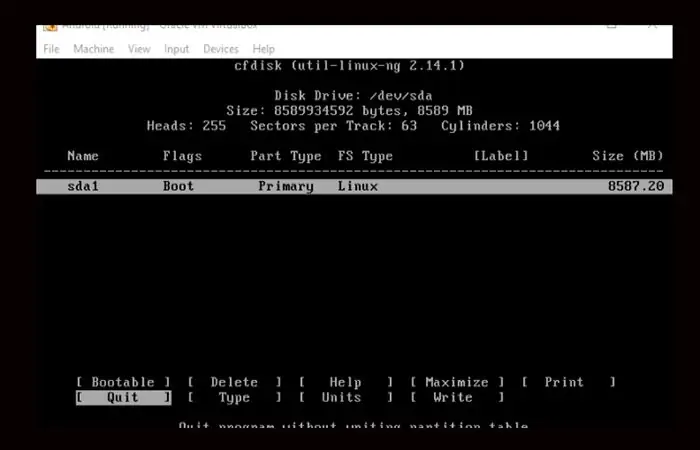The image size is (700, 450).
Task: Click the 8587.20 size value
Action: 636,186
